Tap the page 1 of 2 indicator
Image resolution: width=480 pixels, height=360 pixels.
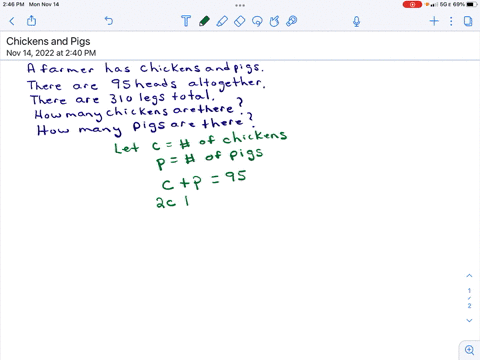pyautogui.click(x=469, y=298)
